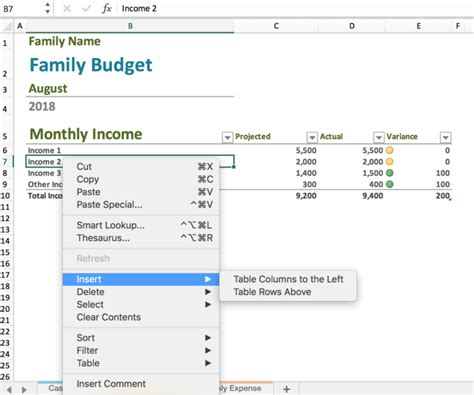Choose Copy from the context menu
The height and width of the screenshot is (395, 474).
141,179
